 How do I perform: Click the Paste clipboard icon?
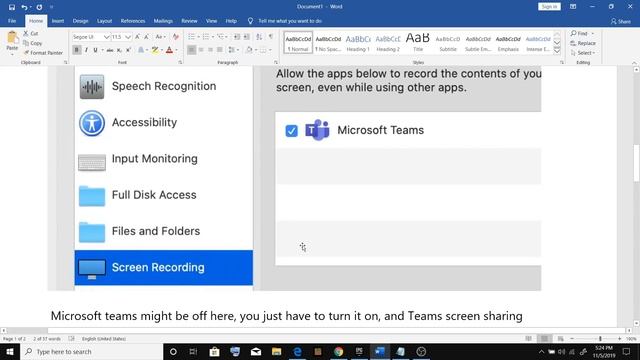tap(12, 38)
